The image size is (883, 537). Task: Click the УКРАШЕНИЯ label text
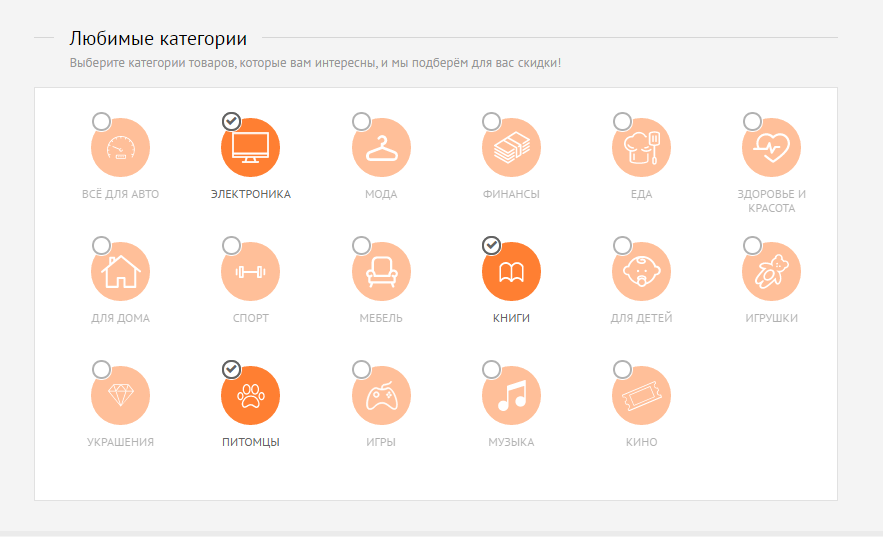[121, 442]
